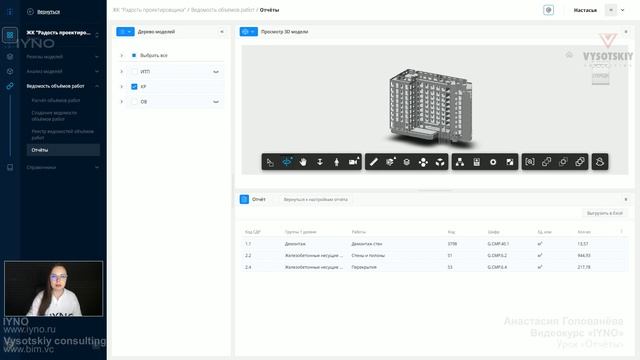Image resolution: width=640 pixels, height=360 pixels.
Task: Activate Explode model cube icon
Action: [440, 162]
